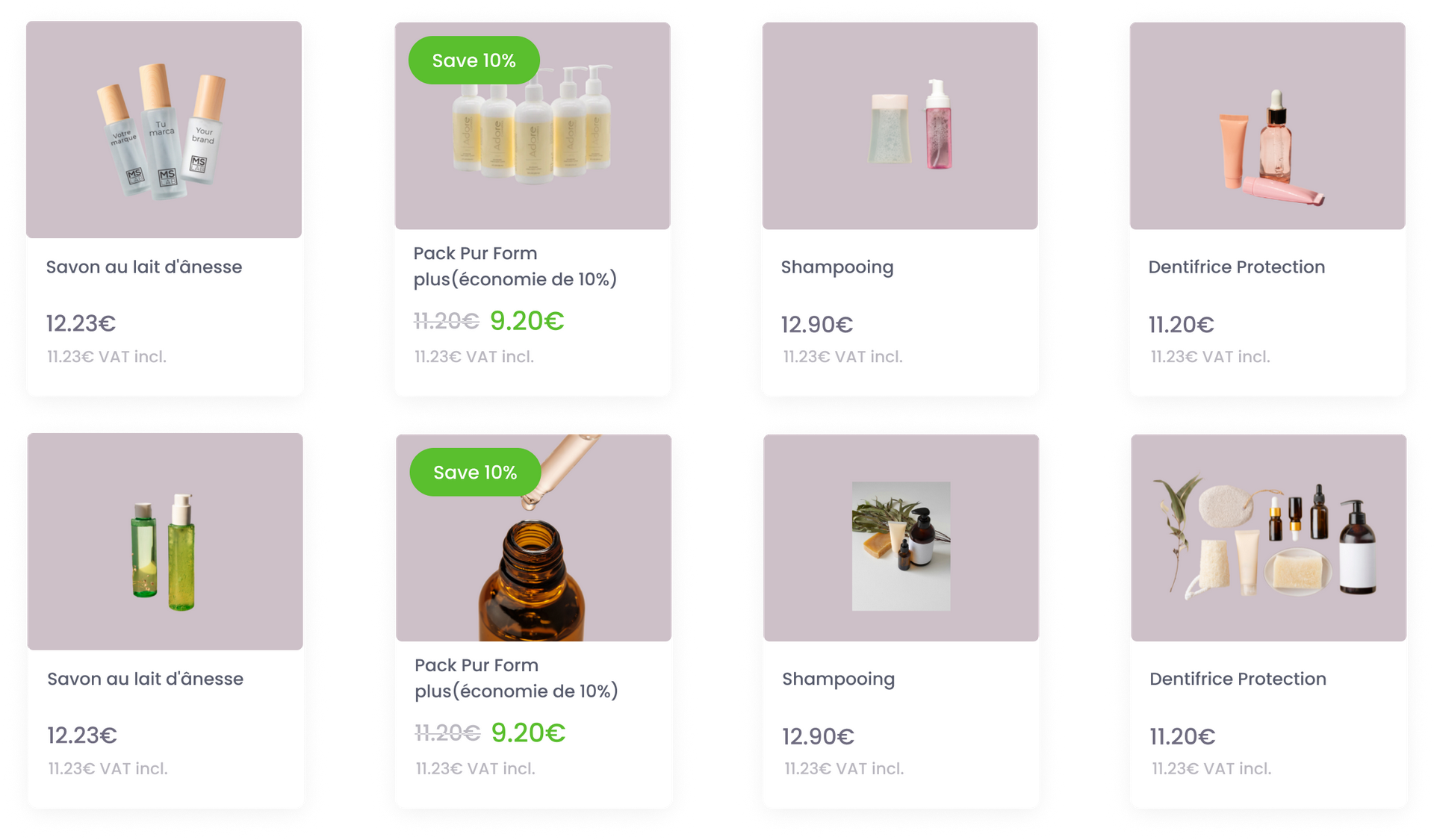Click Save 10% badge on amber bottle card
Screen dimensions: 1434x840
[x=475, y=473]
